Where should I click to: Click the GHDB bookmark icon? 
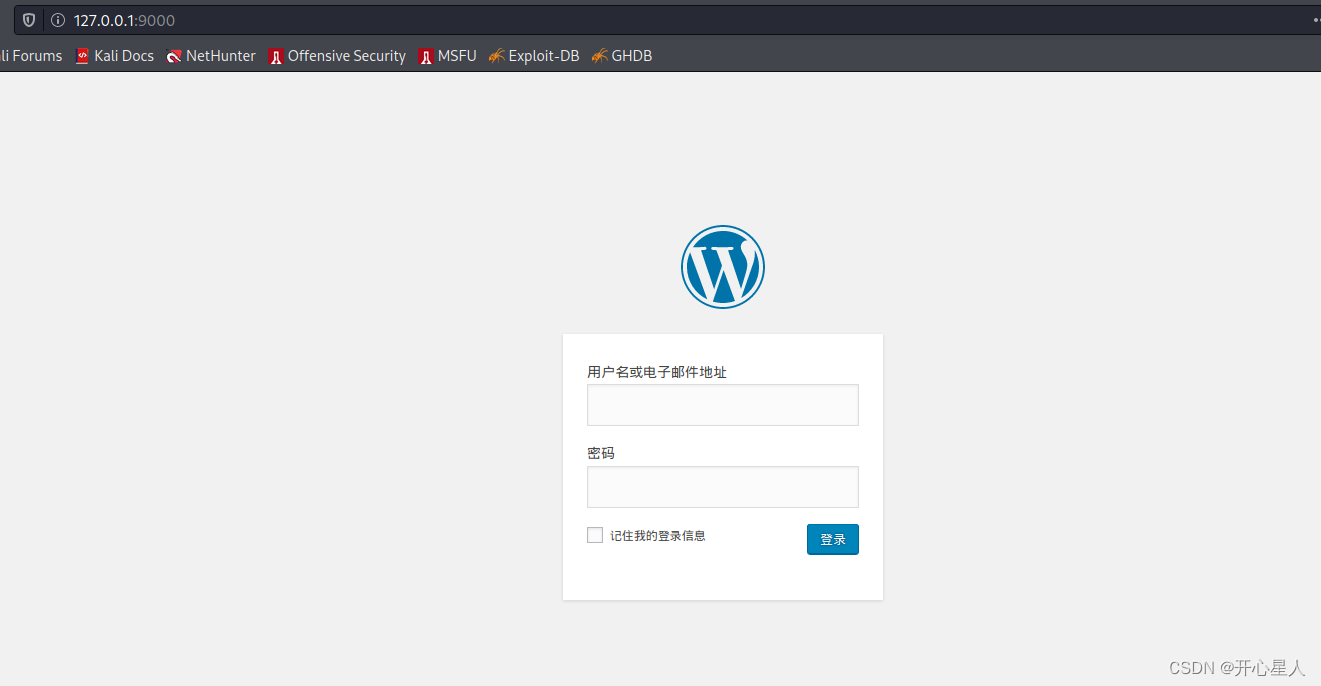pos(599,56)
